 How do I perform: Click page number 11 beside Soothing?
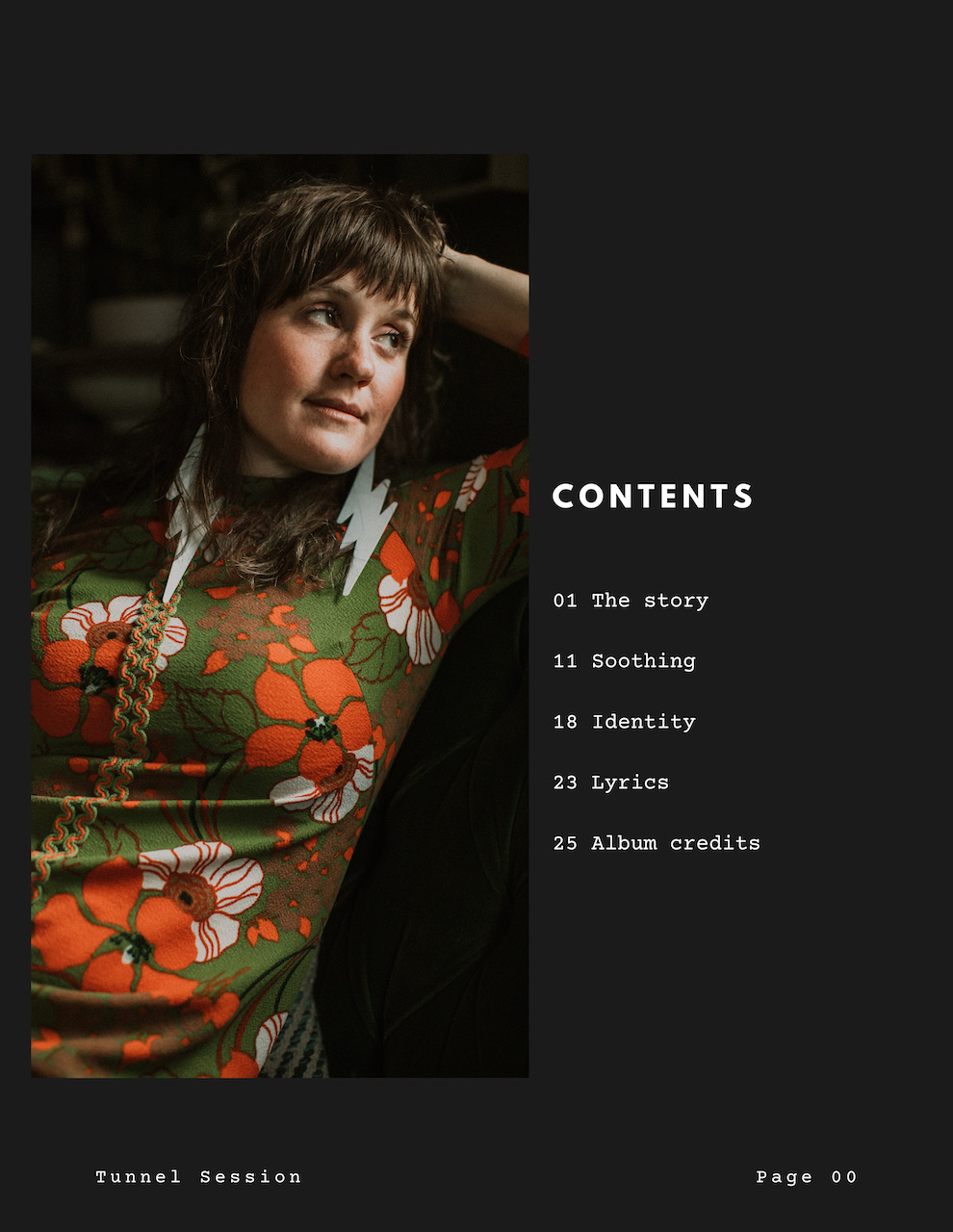coord(565,661)
